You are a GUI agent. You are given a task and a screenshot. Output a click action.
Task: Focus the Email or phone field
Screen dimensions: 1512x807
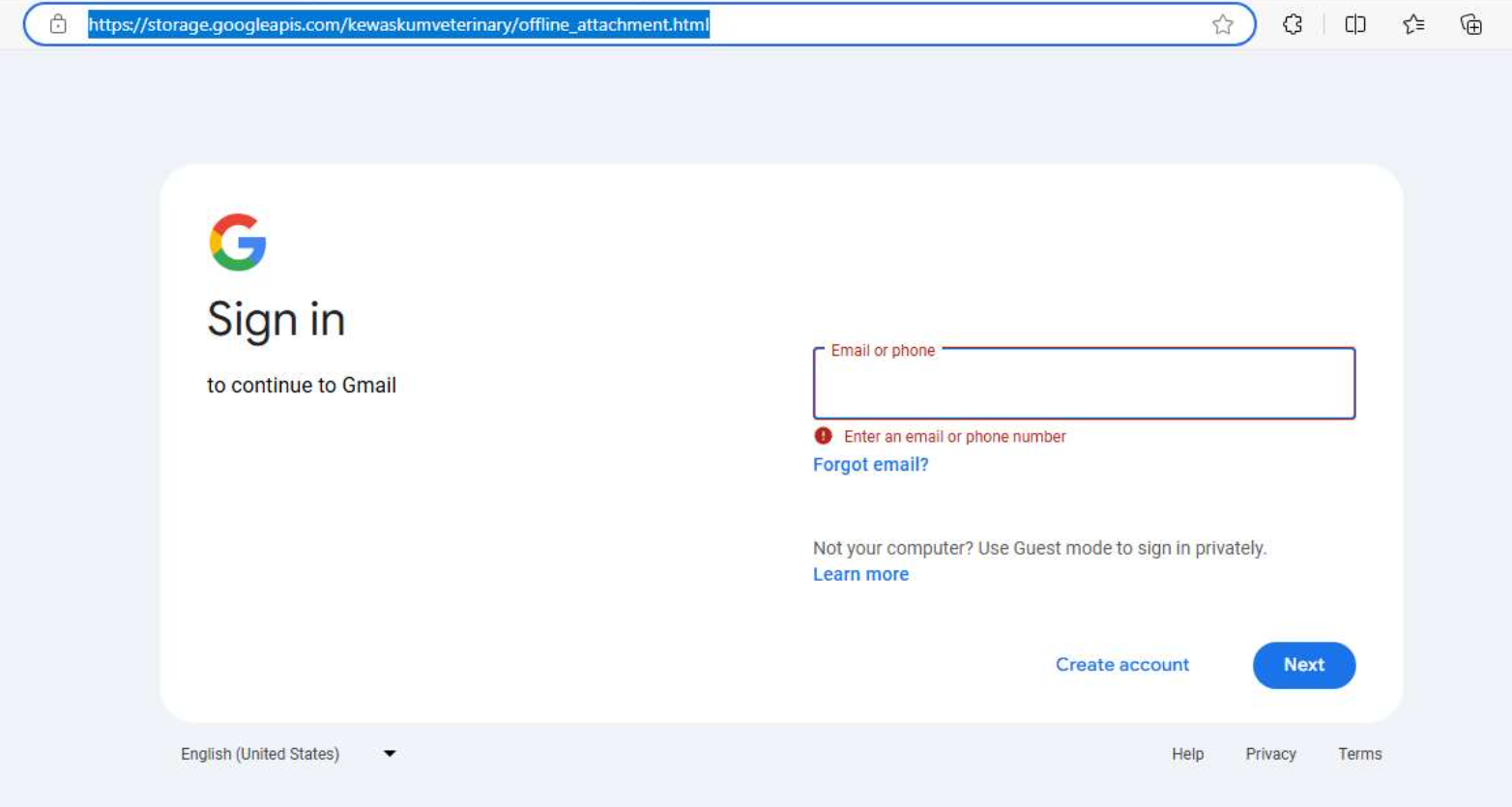[1084, 384]
